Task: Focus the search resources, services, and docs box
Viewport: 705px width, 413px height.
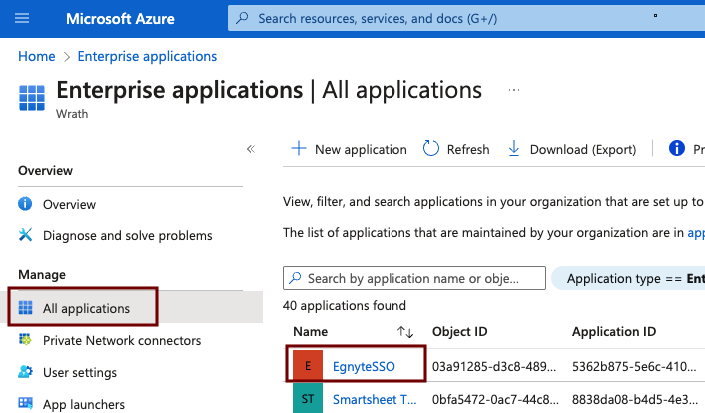Action: [x=466, y=18]
